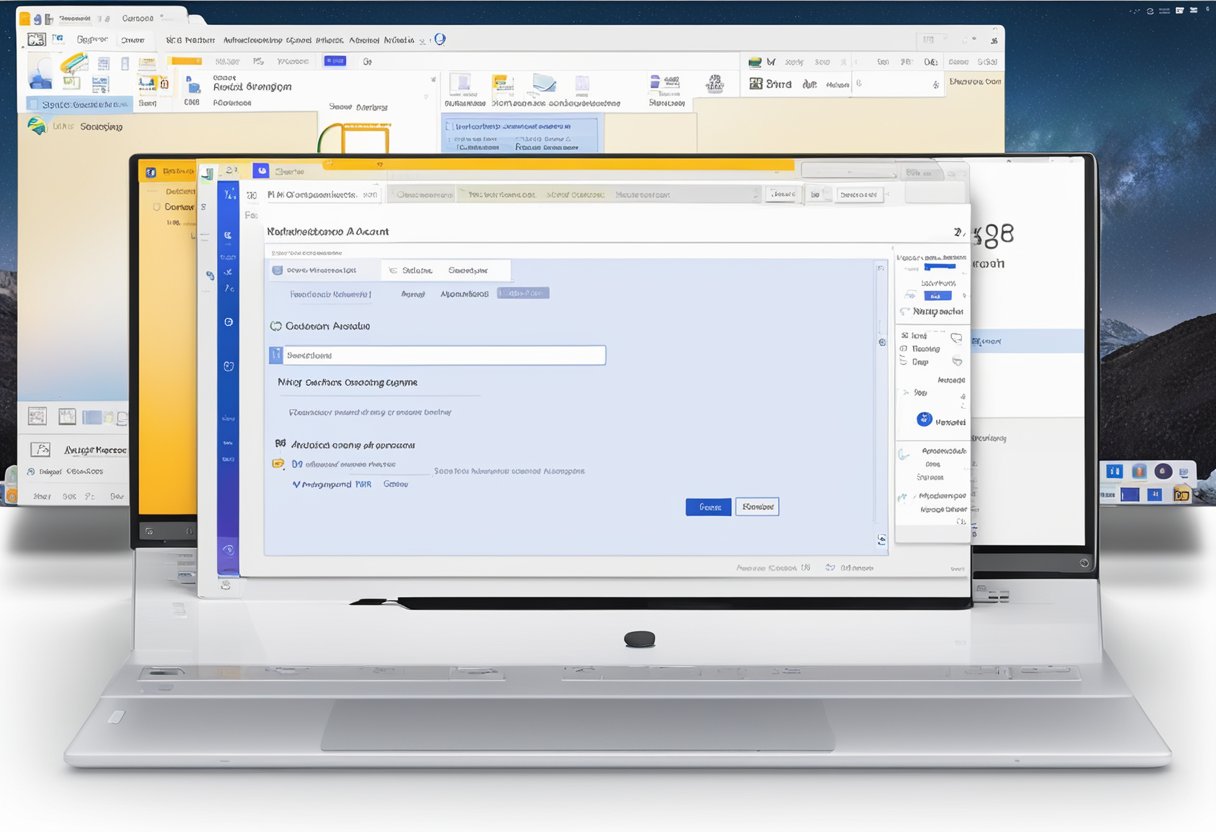
Task: Open the account settings gear icon in the dialog
Action: pyautogui.click(x=880, y=342)
